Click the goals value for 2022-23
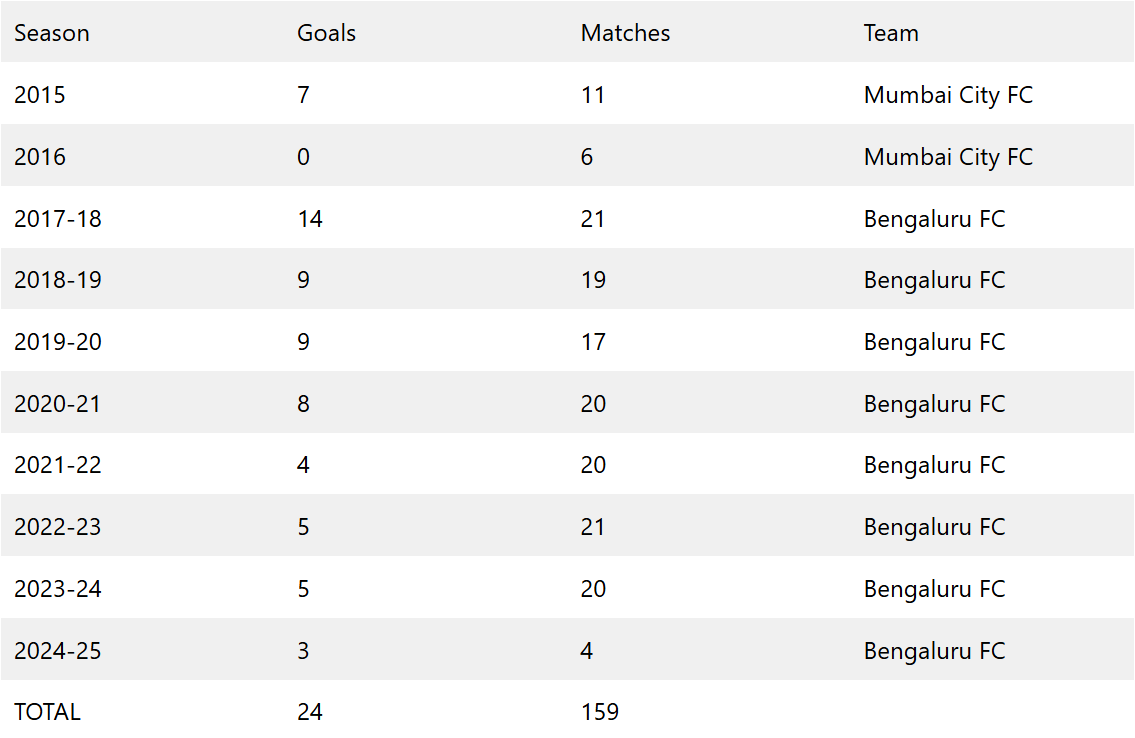Screen dimensions: 1135x738 click(x=303, y=527)
